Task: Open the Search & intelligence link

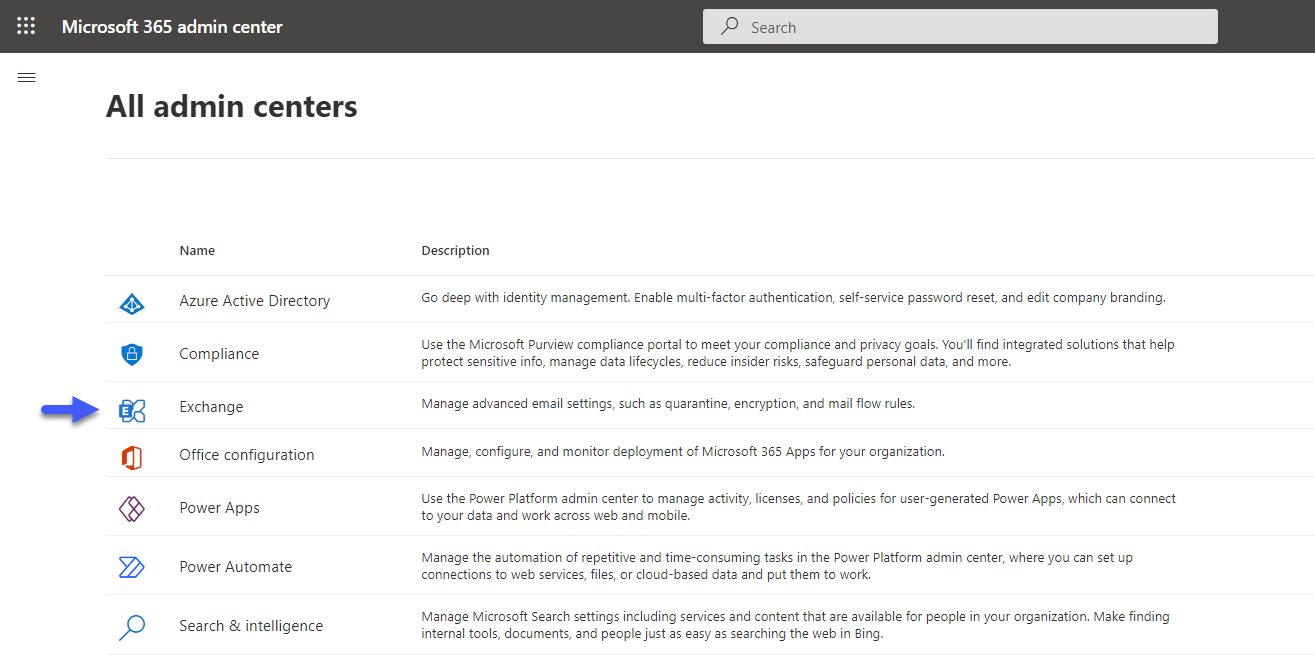Action: (251, 626)
